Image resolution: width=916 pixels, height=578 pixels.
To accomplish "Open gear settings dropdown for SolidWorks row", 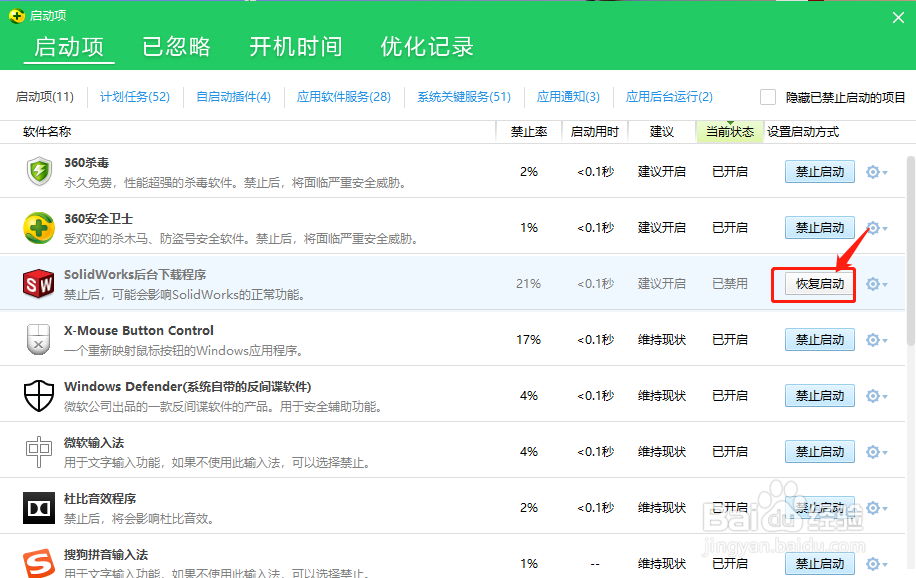I will coord(876,284).
